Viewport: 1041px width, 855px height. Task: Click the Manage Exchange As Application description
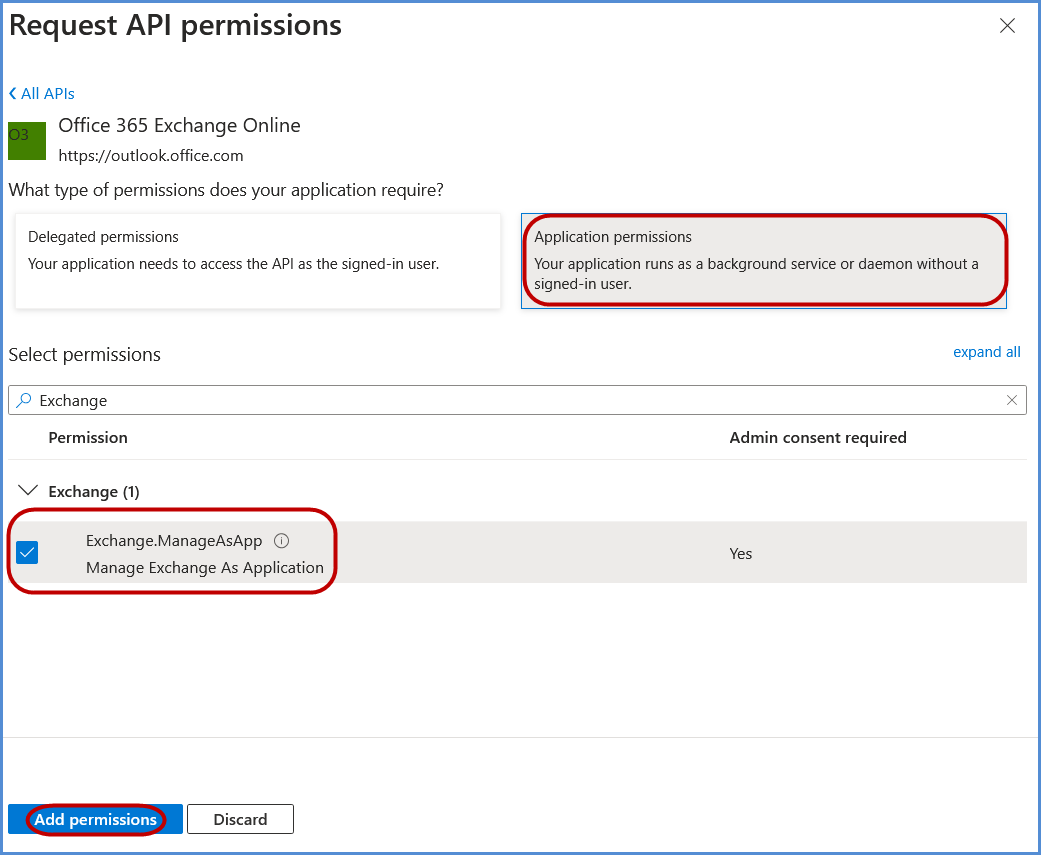(x=205, y=567)
